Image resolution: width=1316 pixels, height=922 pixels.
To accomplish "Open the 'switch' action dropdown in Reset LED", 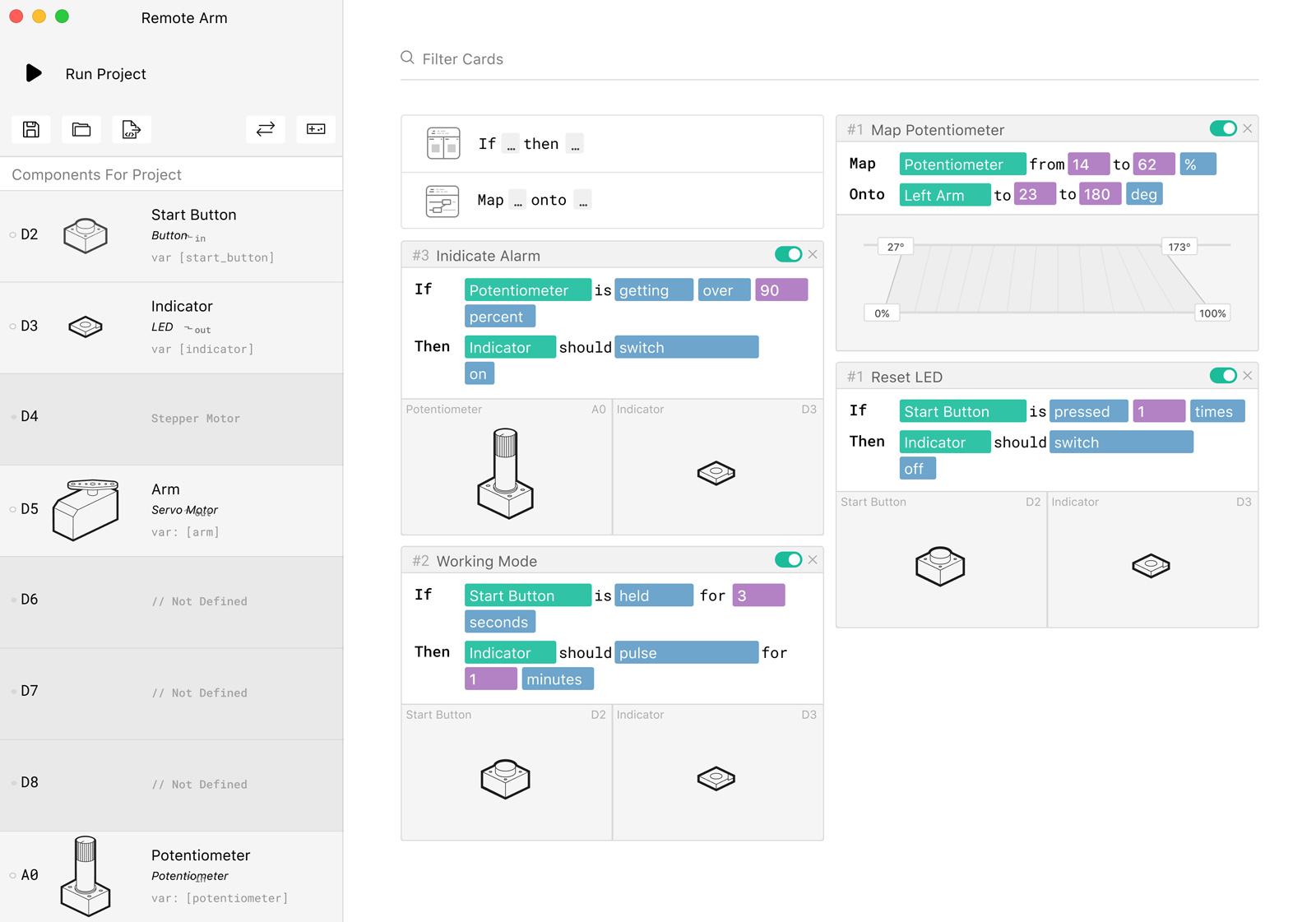I will click(1120, 442).
